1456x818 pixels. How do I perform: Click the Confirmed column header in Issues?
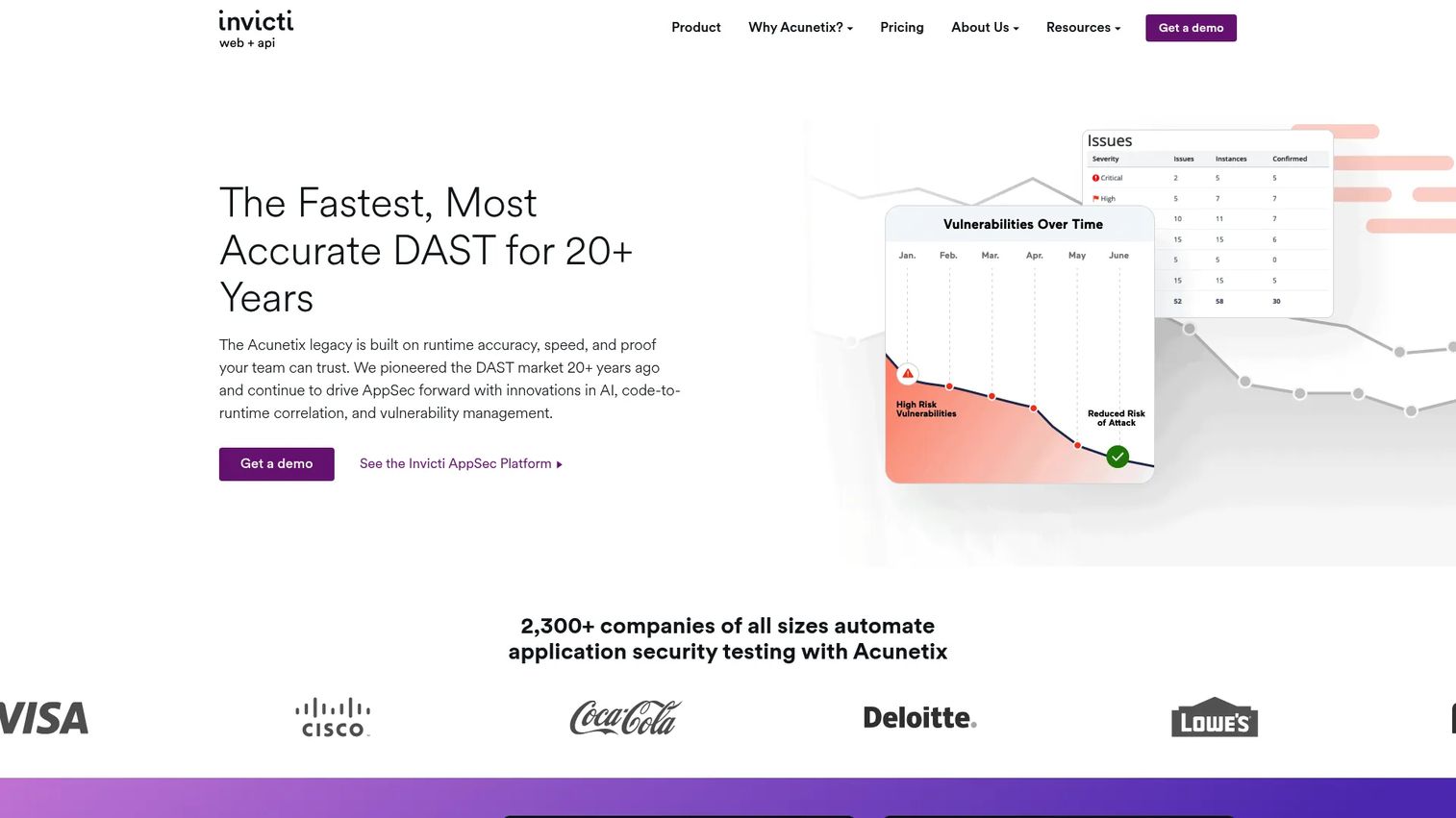(x=1290, y=159)
